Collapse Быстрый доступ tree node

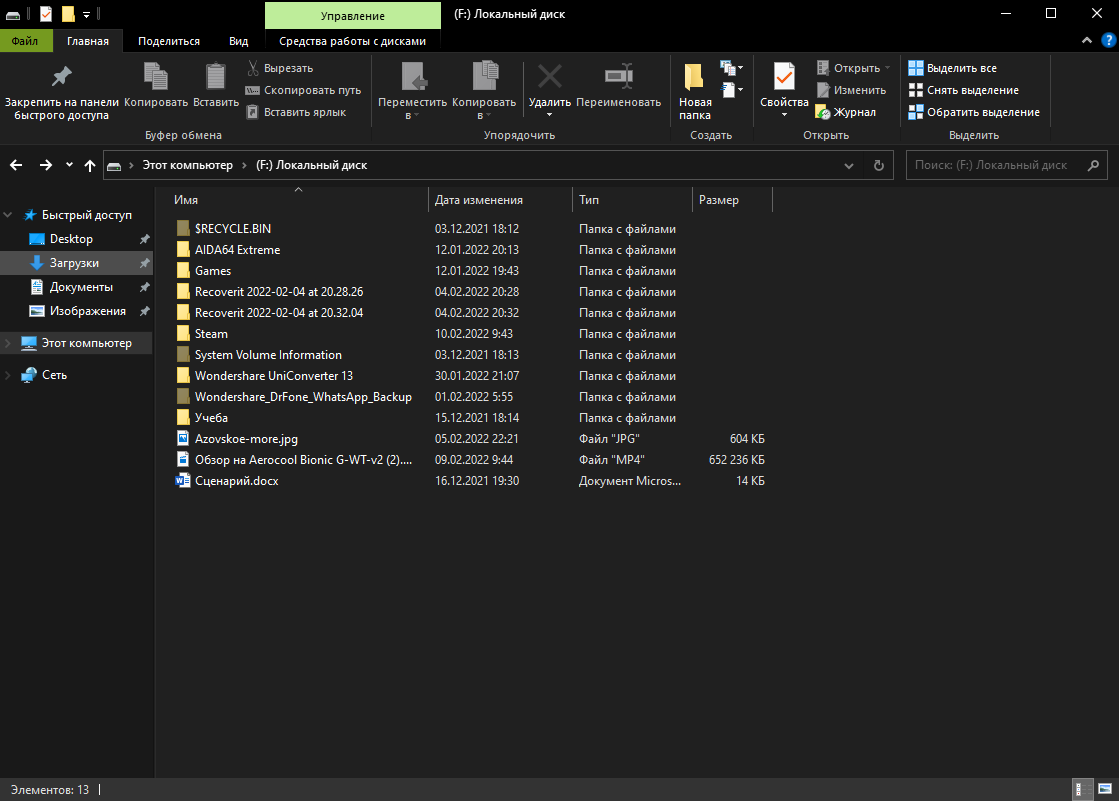pyautogui.click(x=8, y=215)
